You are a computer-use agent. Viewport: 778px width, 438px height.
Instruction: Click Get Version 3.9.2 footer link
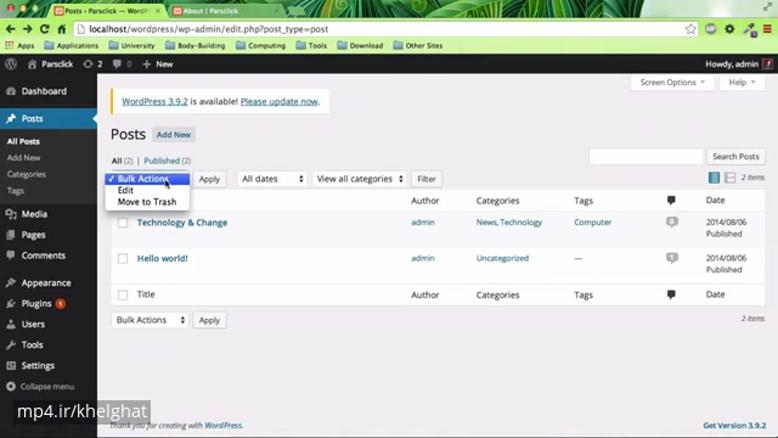[x=734, y=426]
